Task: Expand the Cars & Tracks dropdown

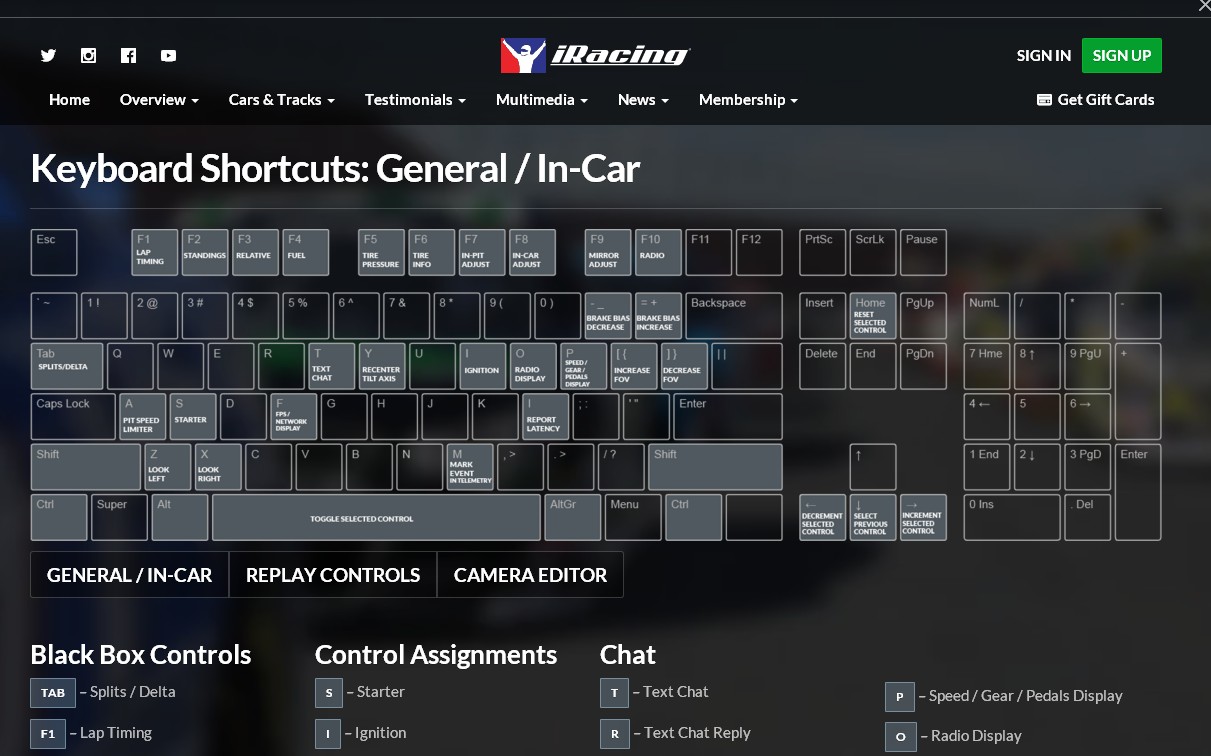Action: 281,100
